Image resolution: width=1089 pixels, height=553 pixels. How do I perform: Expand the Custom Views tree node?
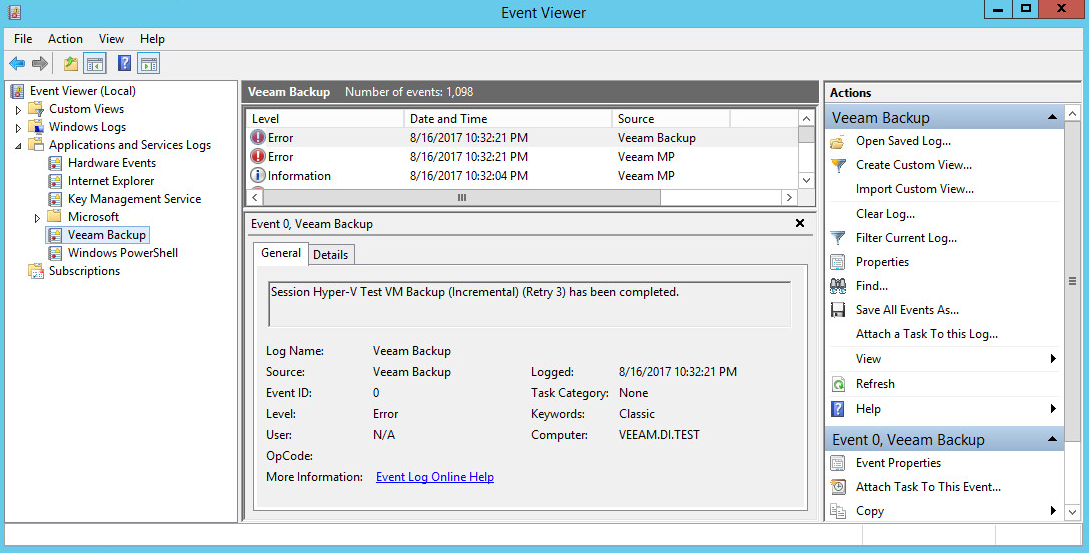tap(18, 109)
